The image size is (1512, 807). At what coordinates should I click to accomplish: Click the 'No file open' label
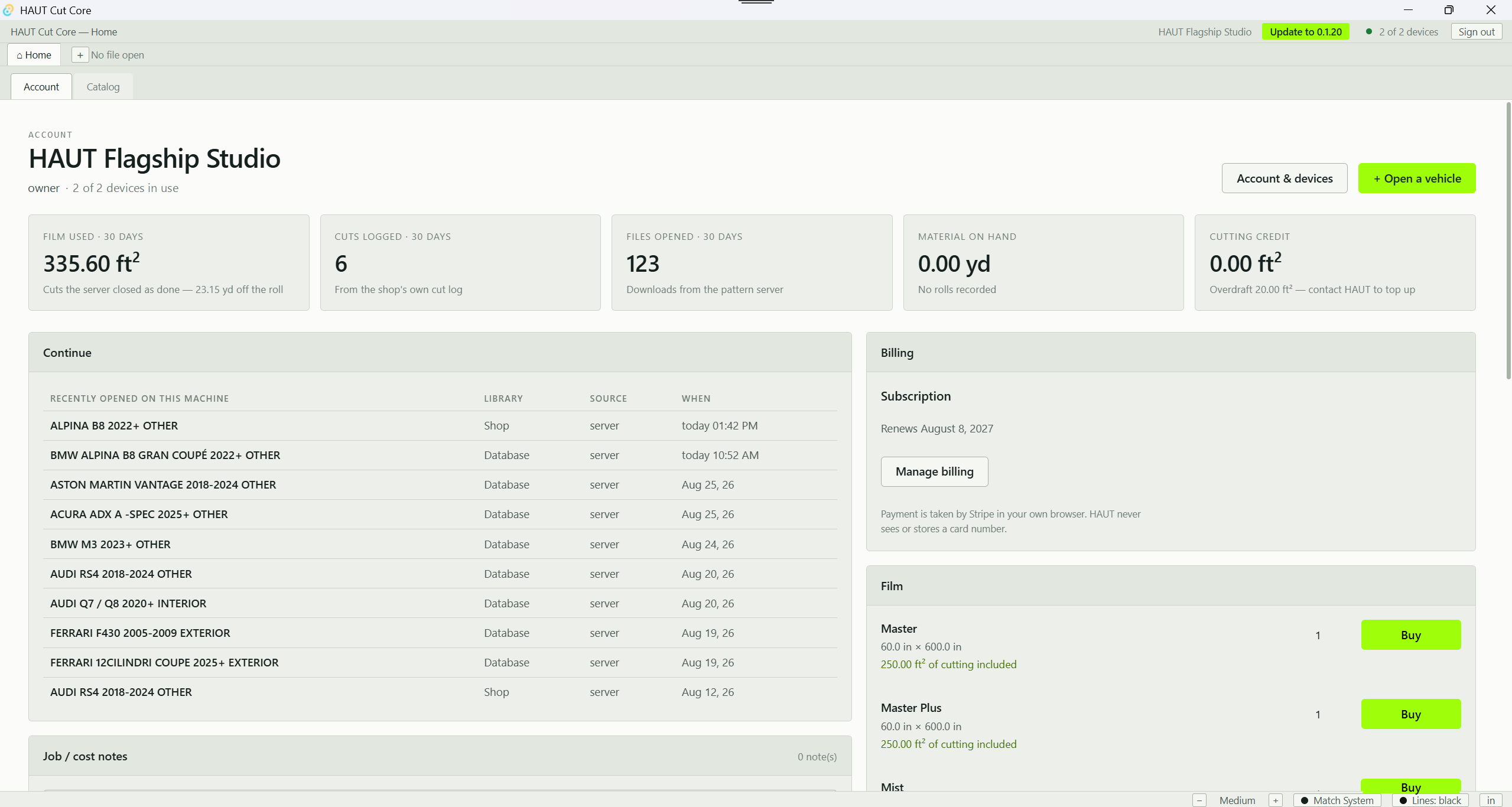click(x=118, y=55)
